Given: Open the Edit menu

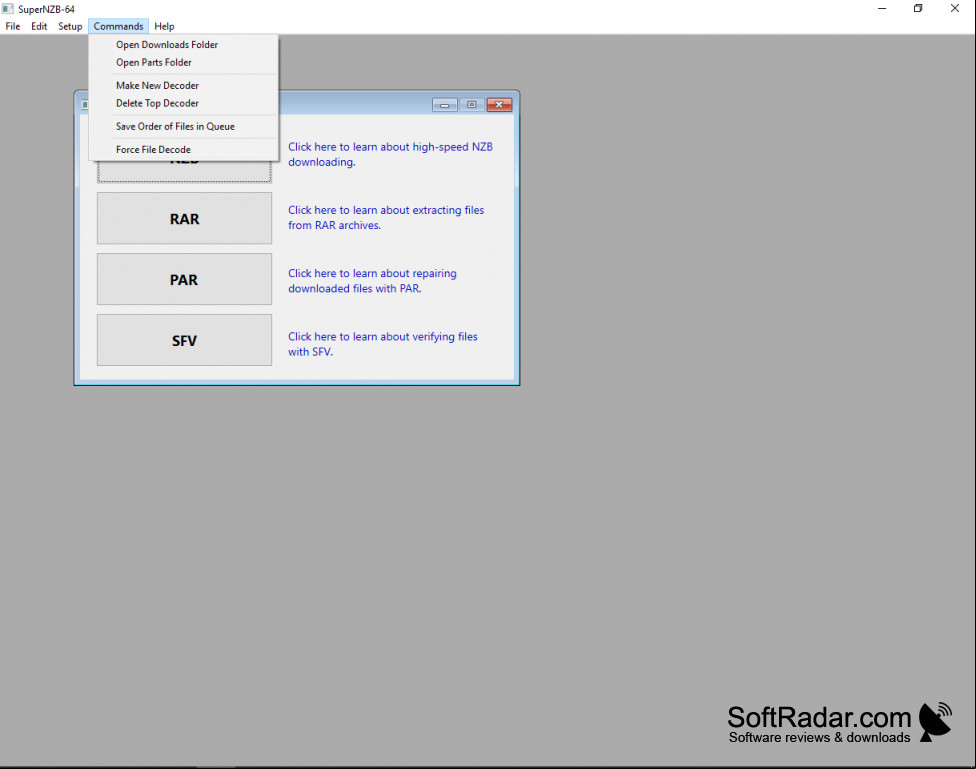Looking at the screenshot, I should click(x=39, y=26).
